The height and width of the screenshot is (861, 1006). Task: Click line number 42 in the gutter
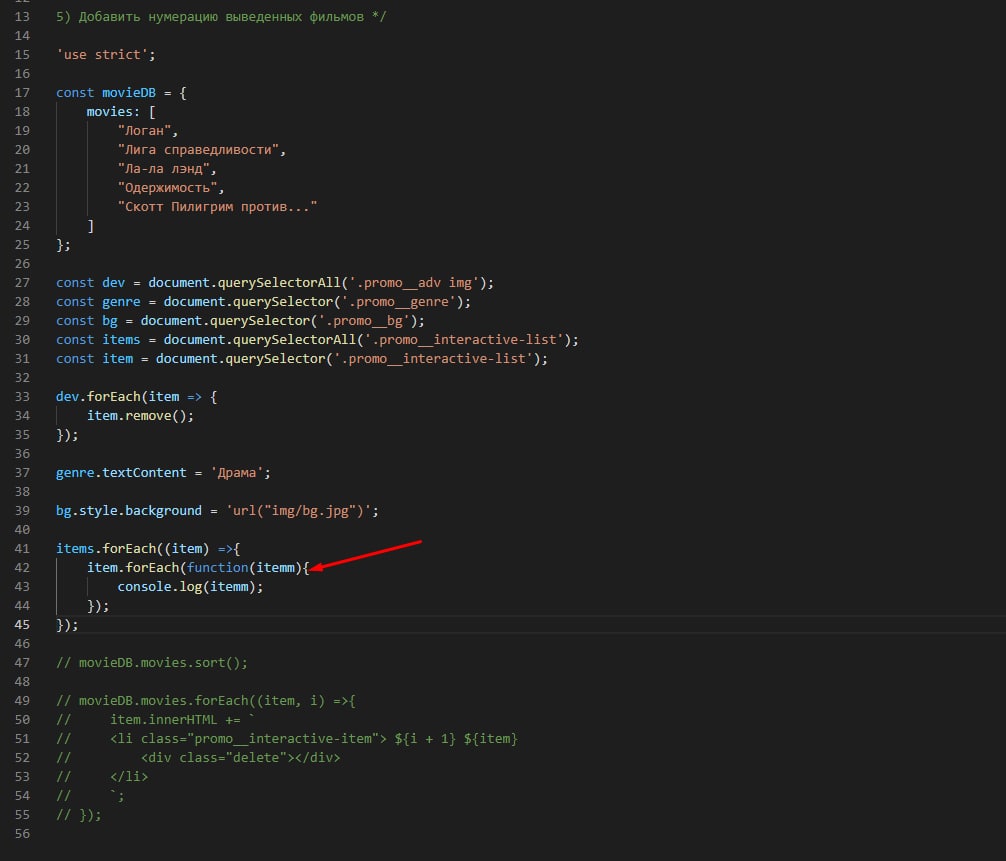click(22, 568)
